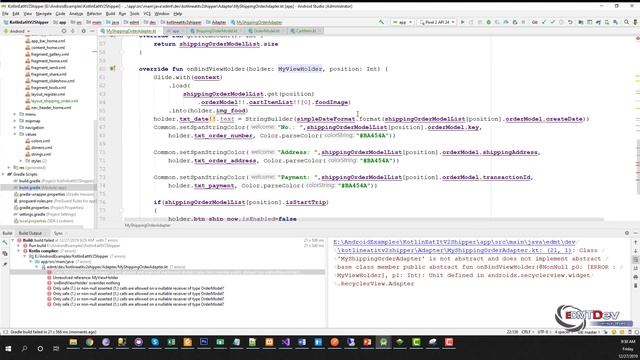Switch to the Build Output tab
Viewport: 640px width, 360px height.
click(30, 233)
